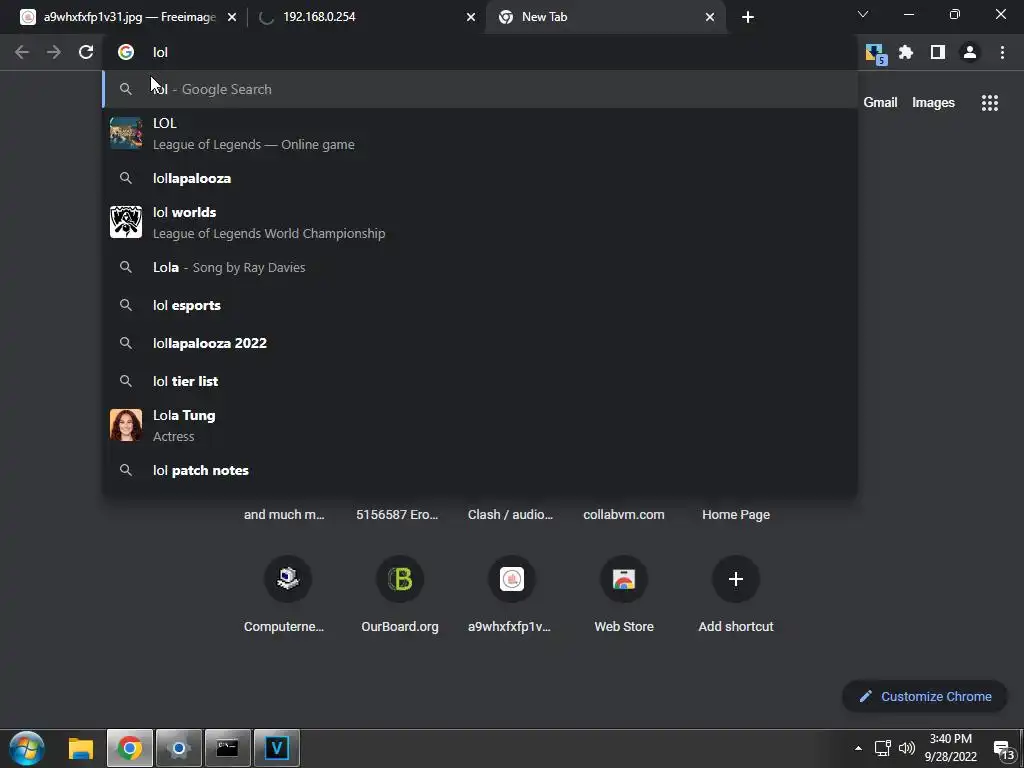1024x768 pixels.
Task: Open the Google apps grid
Action: point(989,103)
